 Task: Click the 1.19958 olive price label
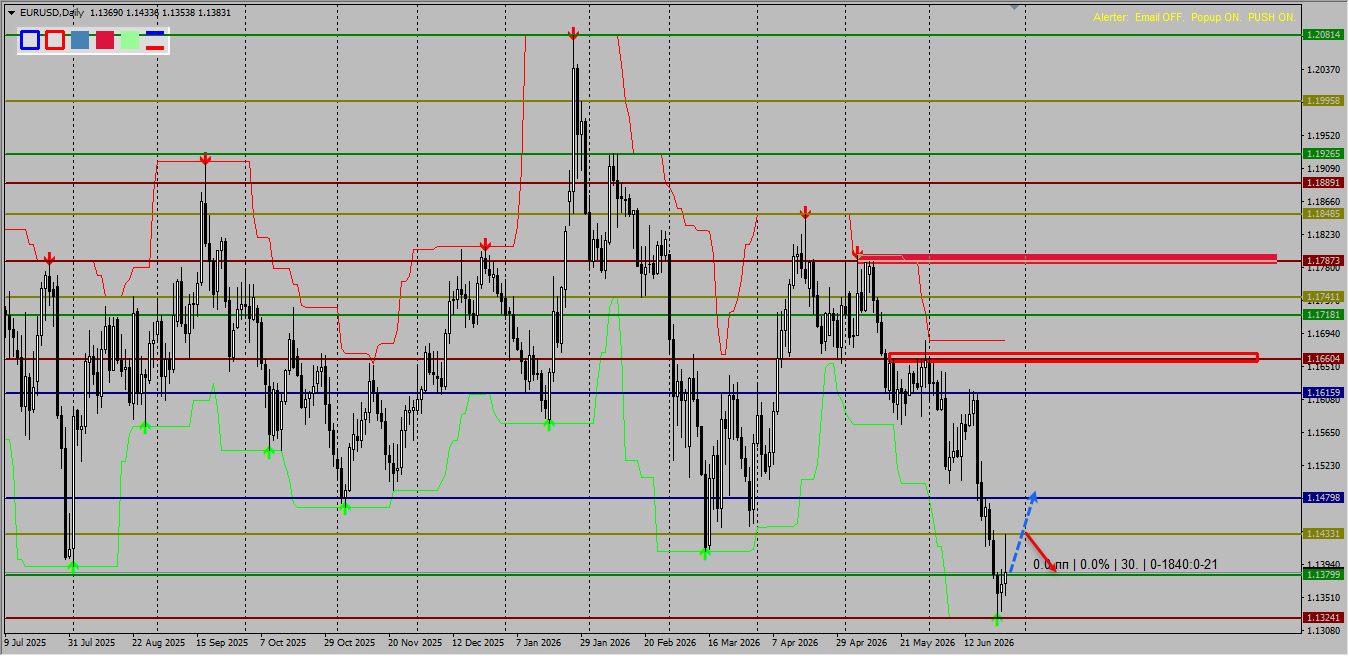[1324, 101]
